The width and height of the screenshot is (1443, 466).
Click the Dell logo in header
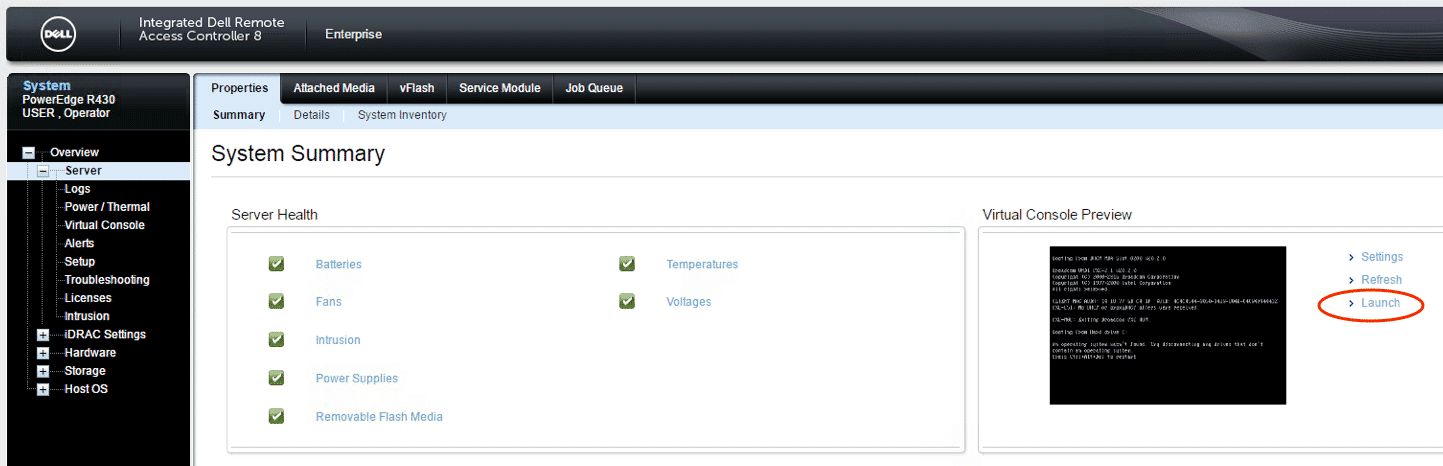(57, 35)
